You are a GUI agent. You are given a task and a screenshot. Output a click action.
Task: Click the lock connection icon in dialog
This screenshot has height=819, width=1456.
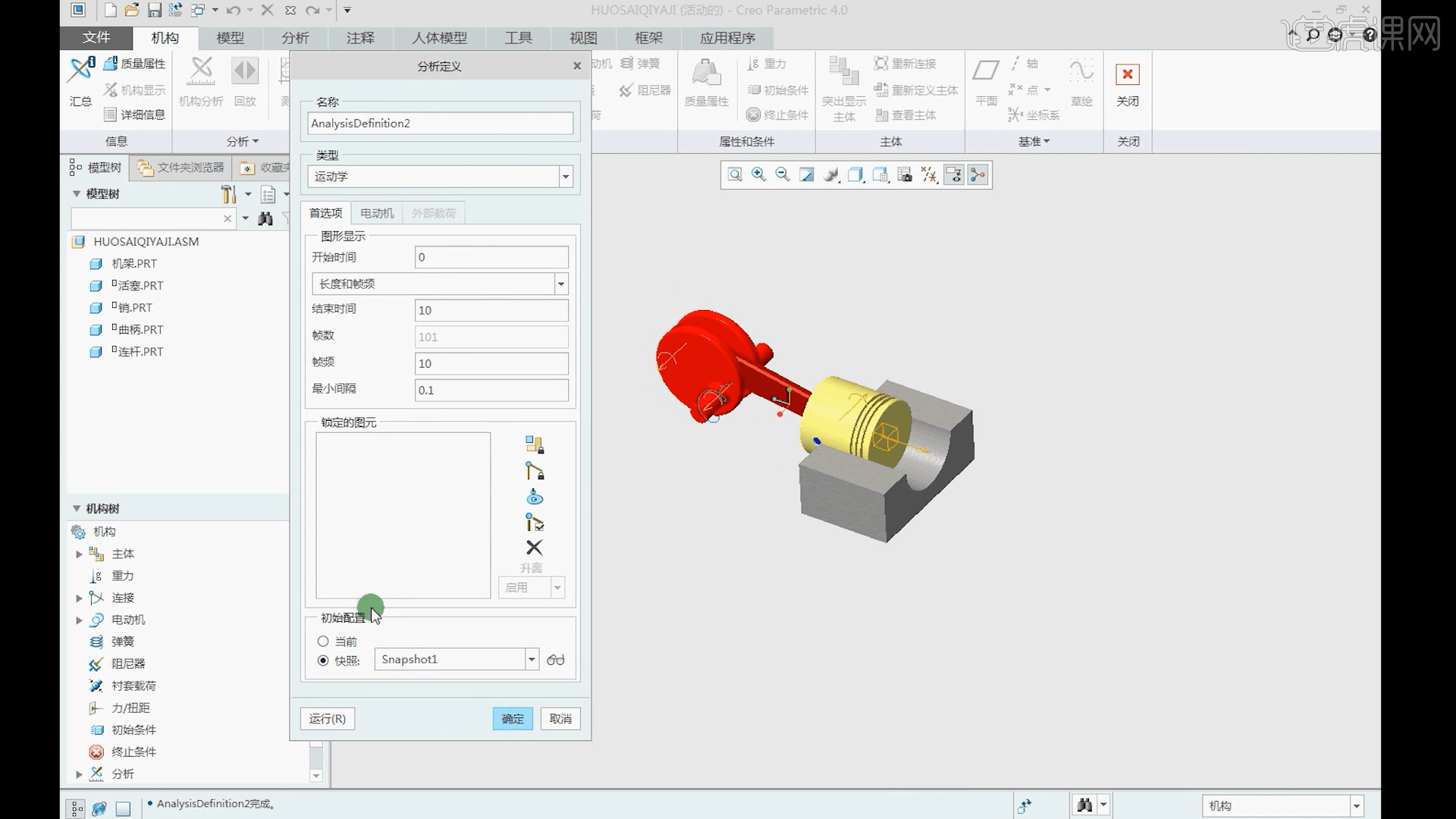coord(534,471)
